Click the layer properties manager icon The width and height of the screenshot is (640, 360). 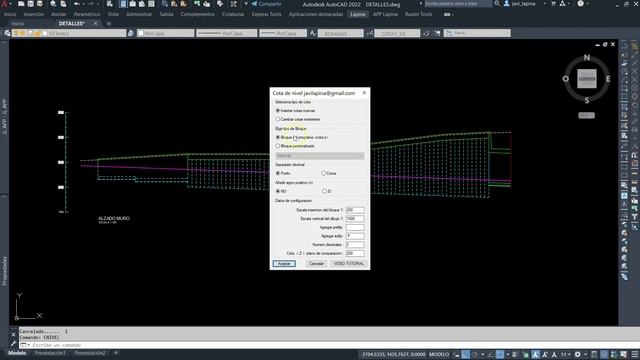click(x=7, y=33)
